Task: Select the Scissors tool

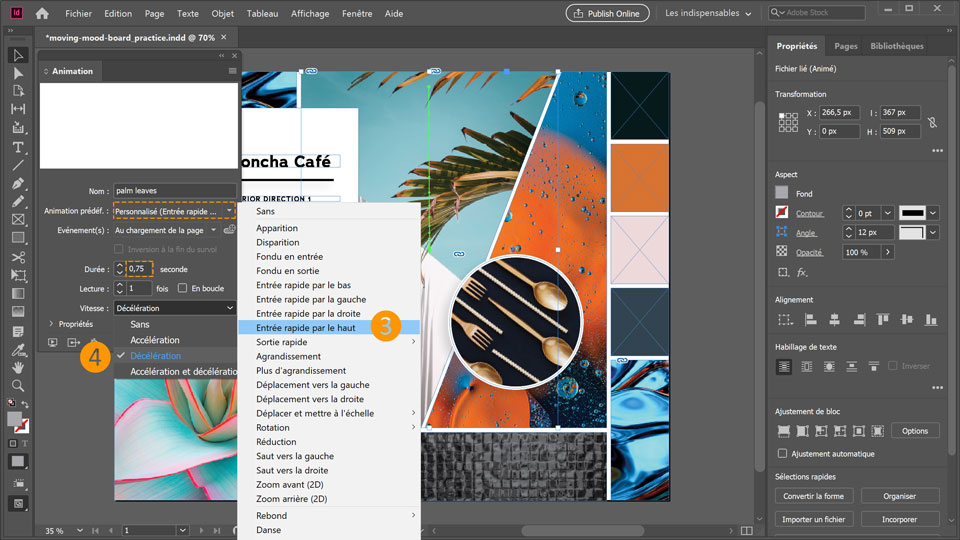Action: [x=18, y=257]
